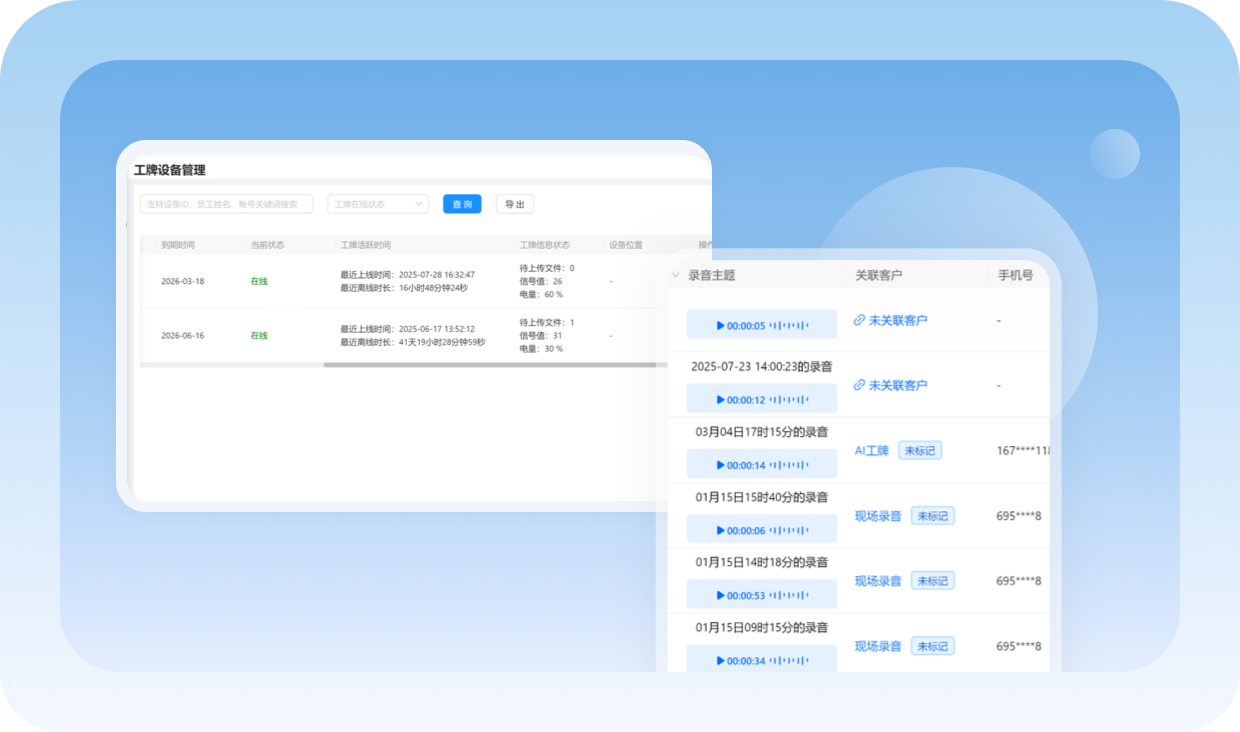Screen dimensions: 1240x732
Task: Open the 工牌在线状态 dropdown
Action: click(x=378, y=204)
